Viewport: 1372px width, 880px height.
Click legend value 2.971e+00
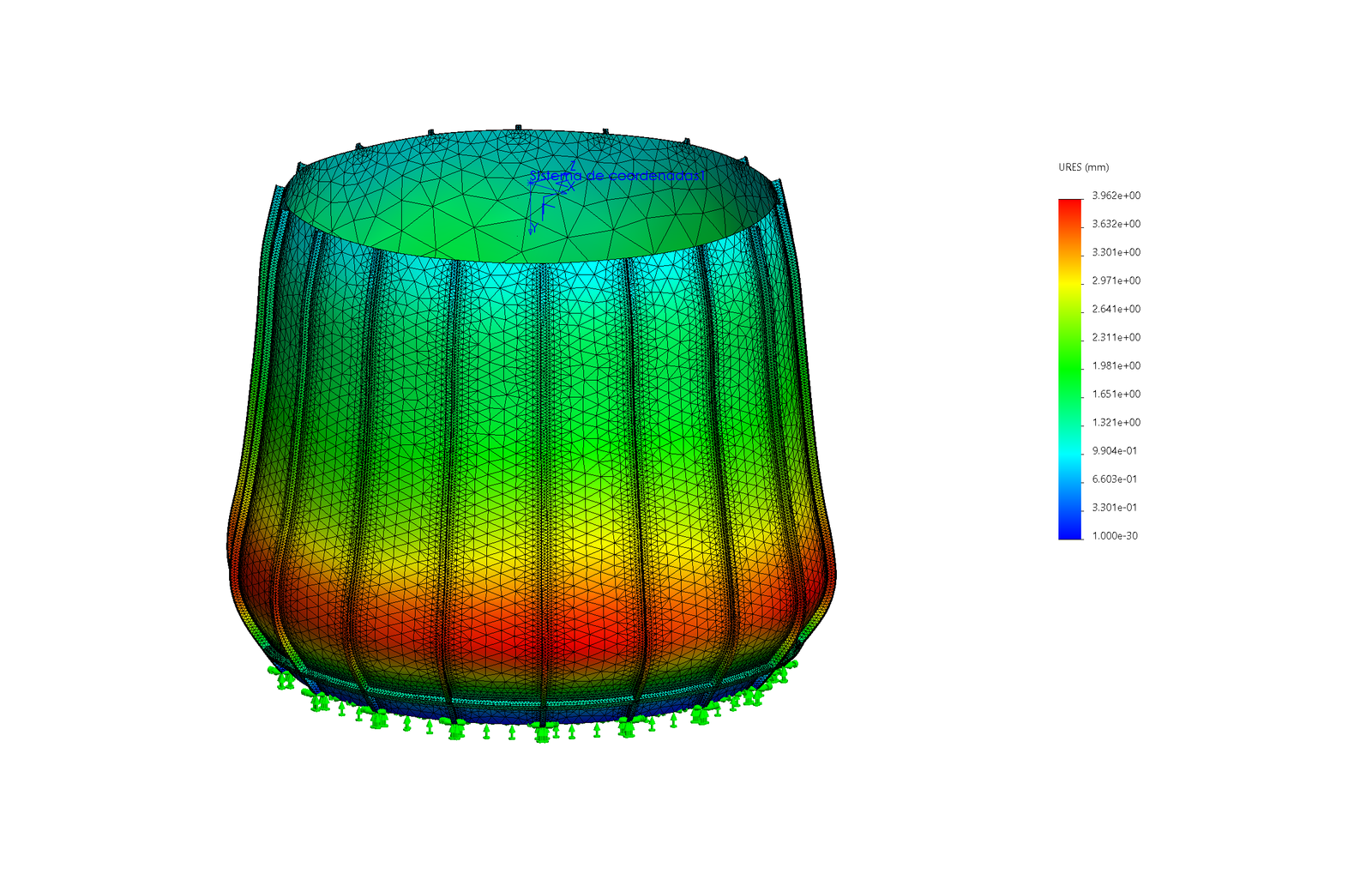(x=1116, y=280)
